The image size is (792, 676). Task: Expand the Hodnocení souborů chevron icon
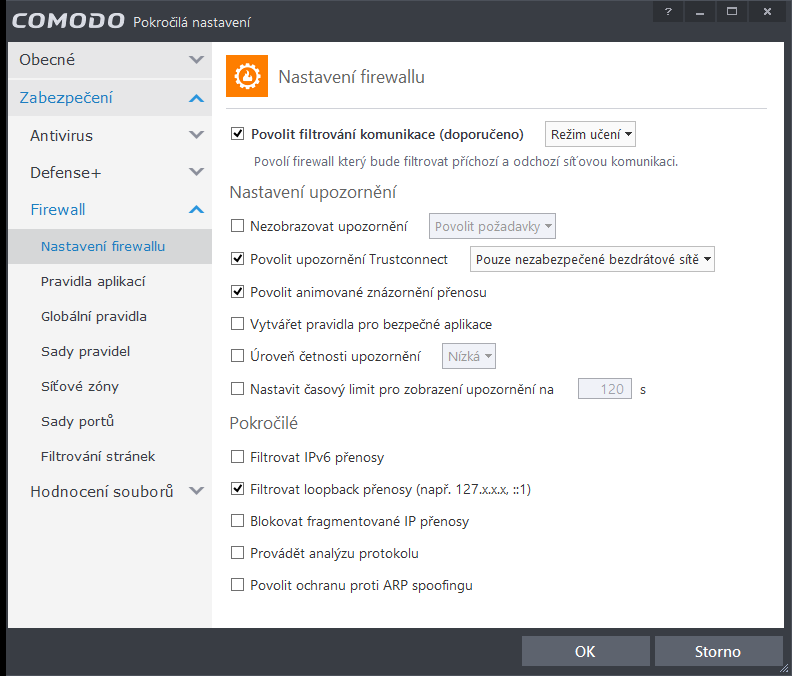click(196, 491)
